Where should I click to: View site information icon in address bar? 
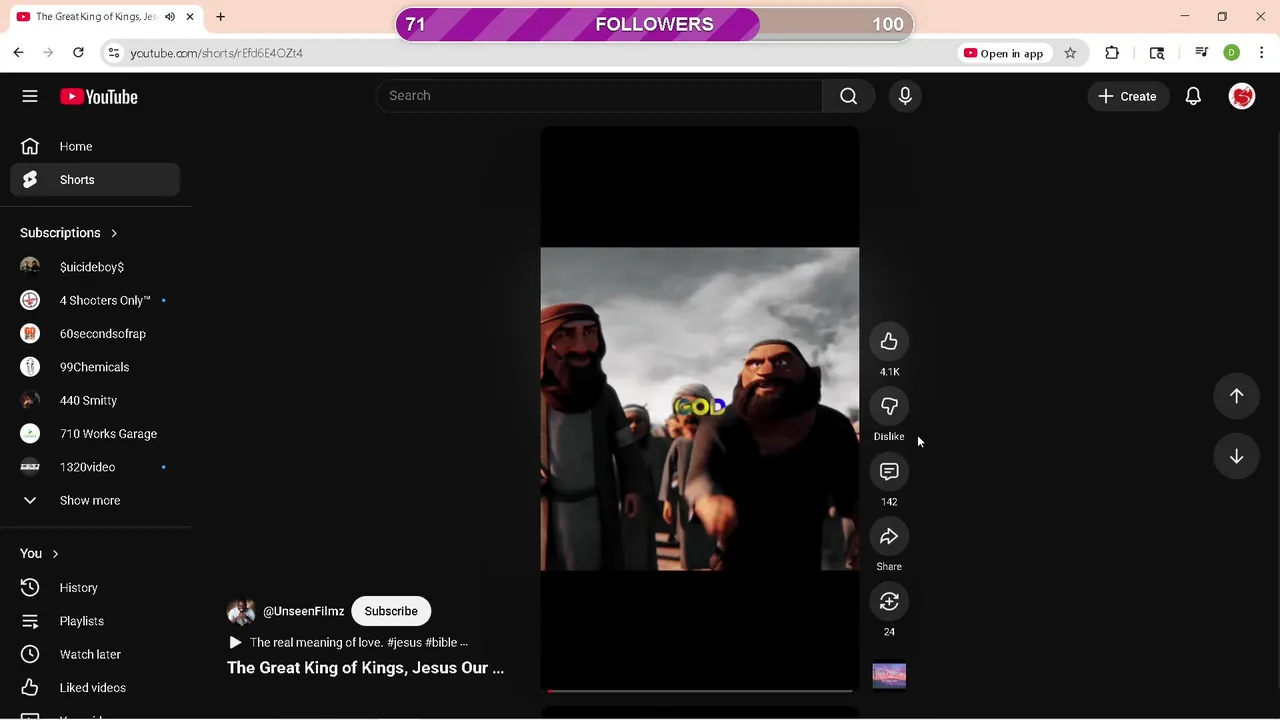pyautogui.click(x=114, y=53)
